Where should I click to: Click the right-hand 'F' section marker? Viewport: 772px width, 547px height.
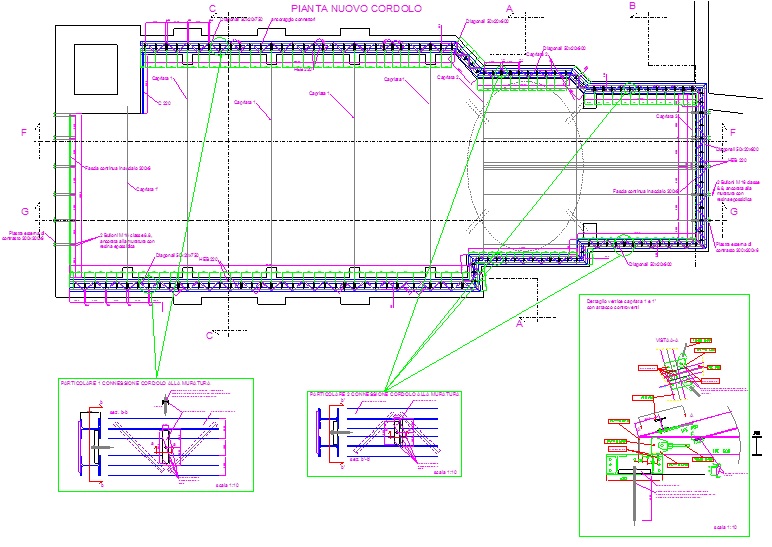(x=733, y=132)
